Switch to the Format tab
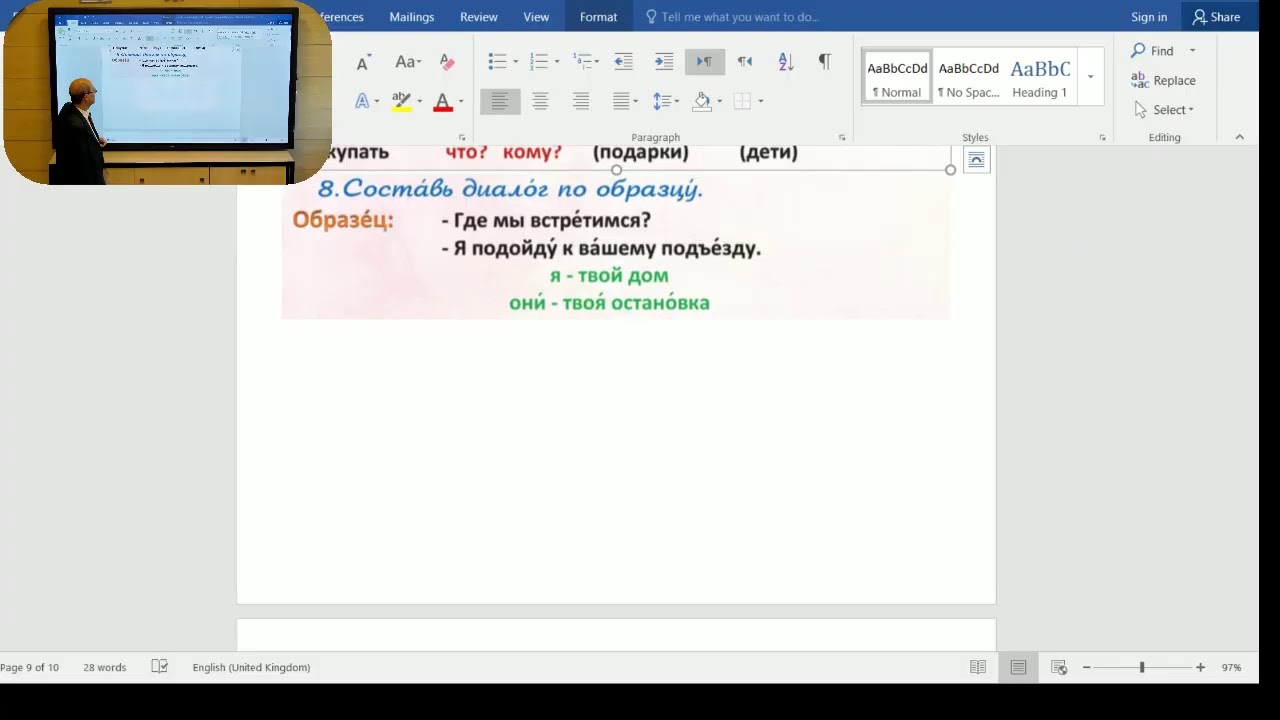 [598, 17]
